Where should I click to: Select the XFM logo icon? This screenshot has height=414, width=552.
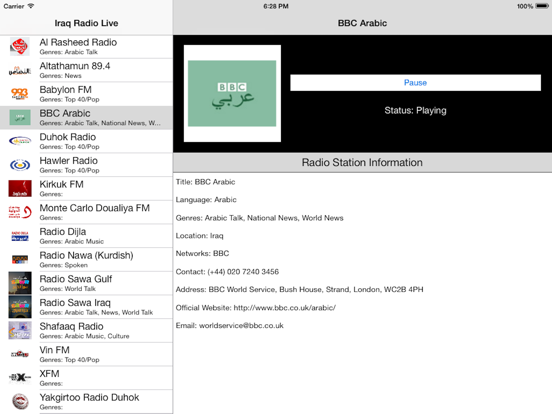[x=20, y=378]
